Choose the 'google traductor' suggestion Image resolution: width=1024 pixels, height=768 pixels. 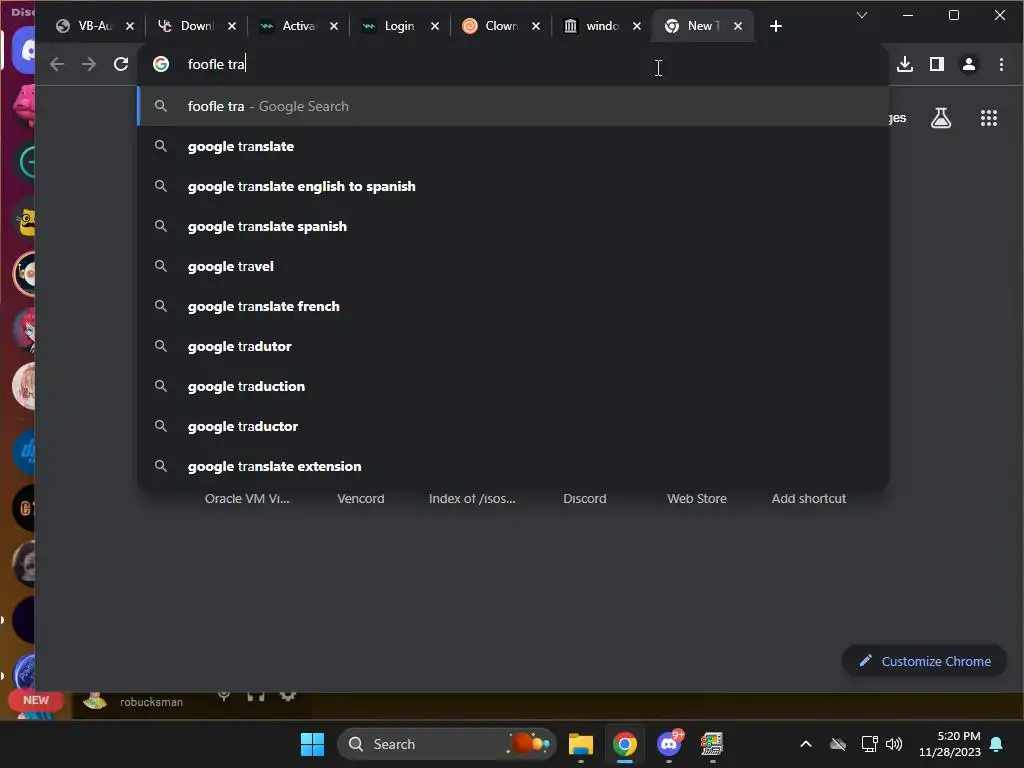[513, 426]
